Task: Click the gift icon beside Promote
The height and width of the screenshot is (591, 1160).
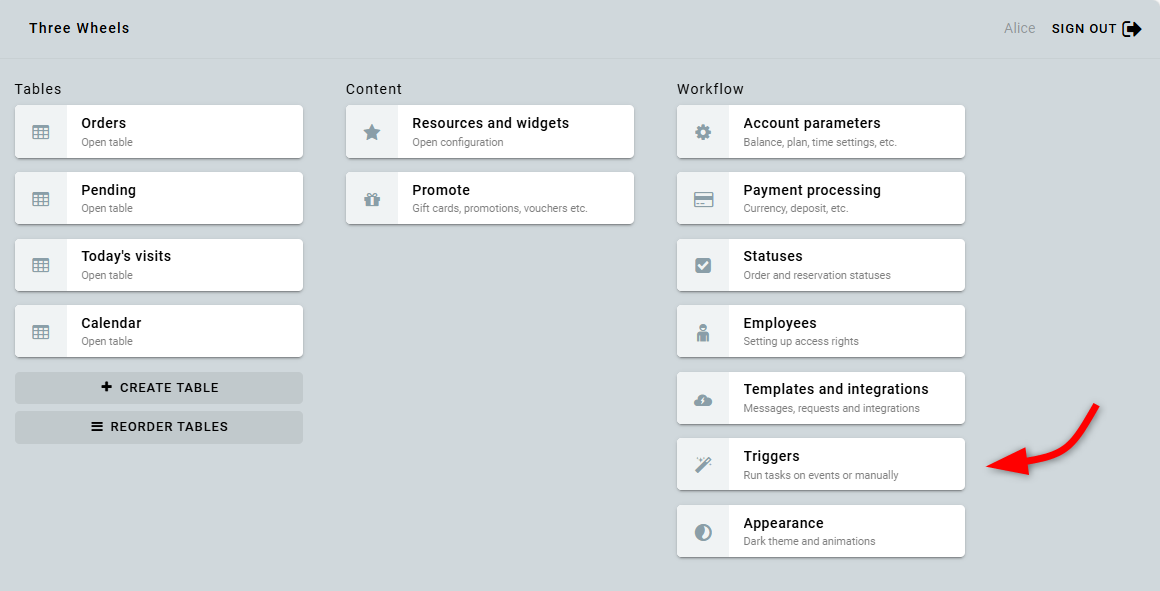Action: pyautogui.click(x=372, y=199)
